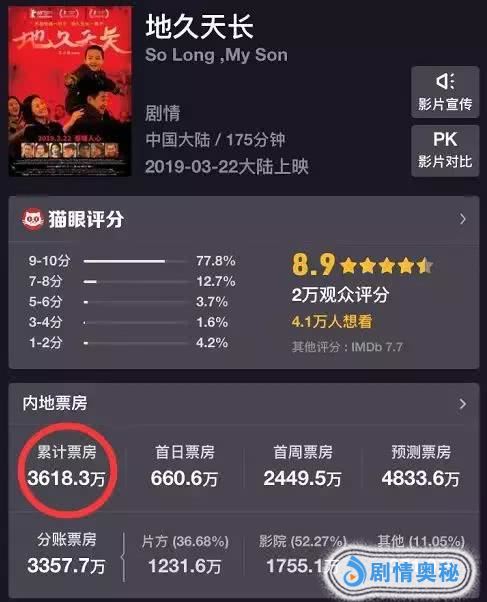Open the 地久天长 movie poster thumbnail
This screenshot has height=602, width=487.
pos(70,91)
